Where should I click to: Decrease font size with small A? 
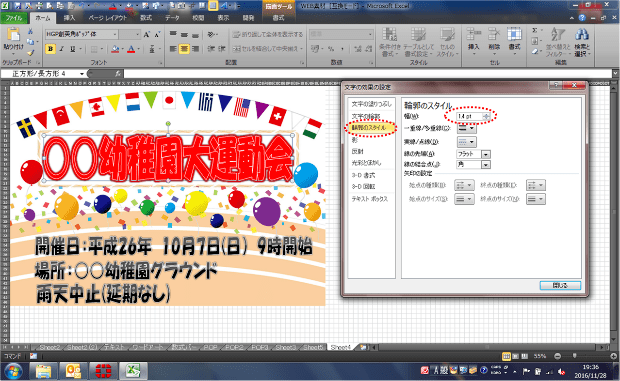pyautogui.click(x=157, y=35)
